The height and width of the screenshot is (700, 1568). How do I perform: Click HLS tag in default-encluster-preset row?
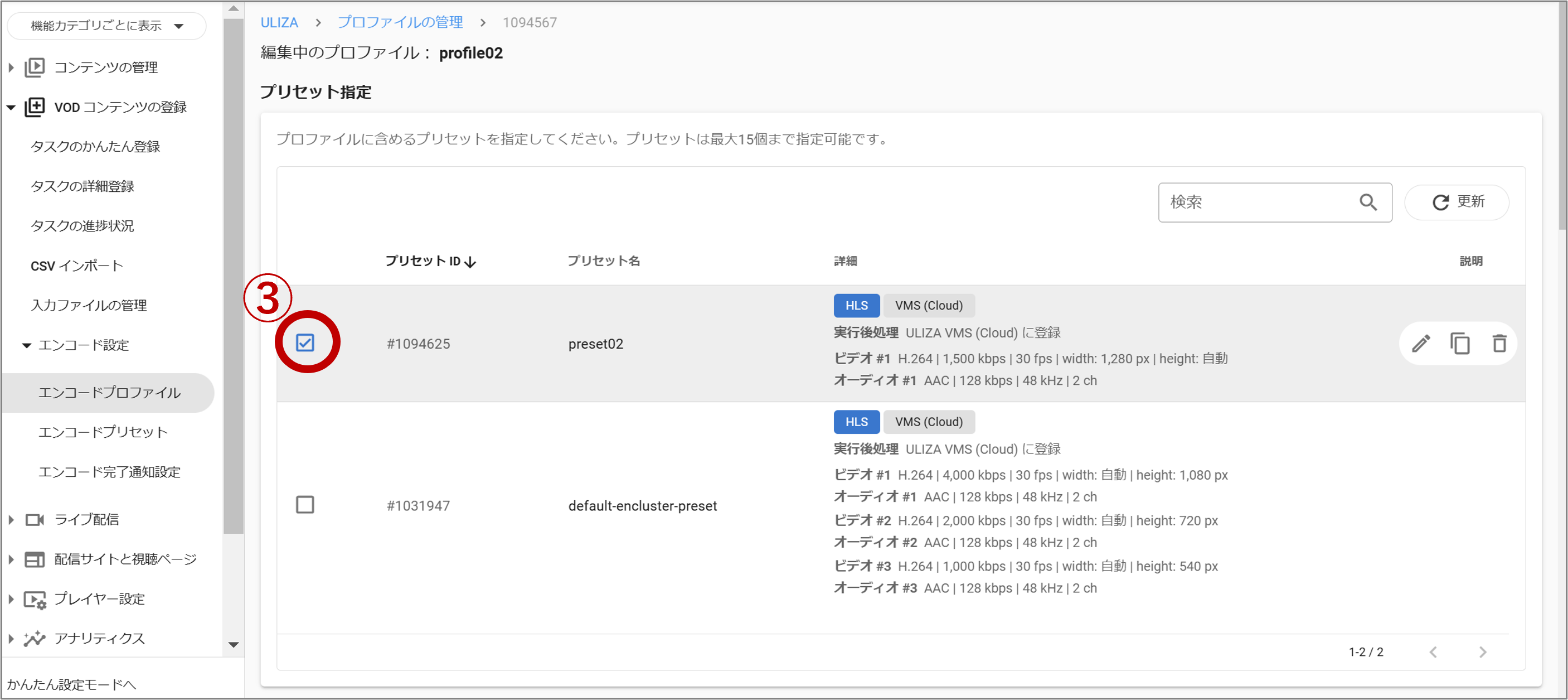pyautogui.click(x=856, y=422)
